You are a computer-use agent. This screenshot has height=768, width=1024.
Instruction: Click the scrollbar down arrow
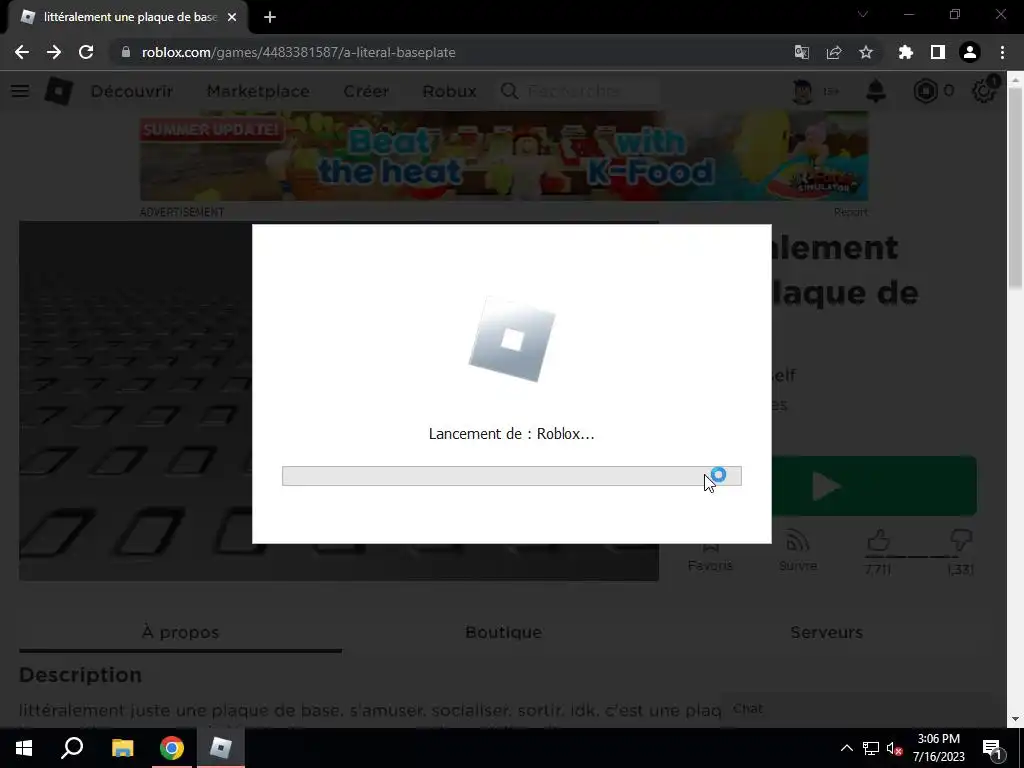tap(1015, 719)
